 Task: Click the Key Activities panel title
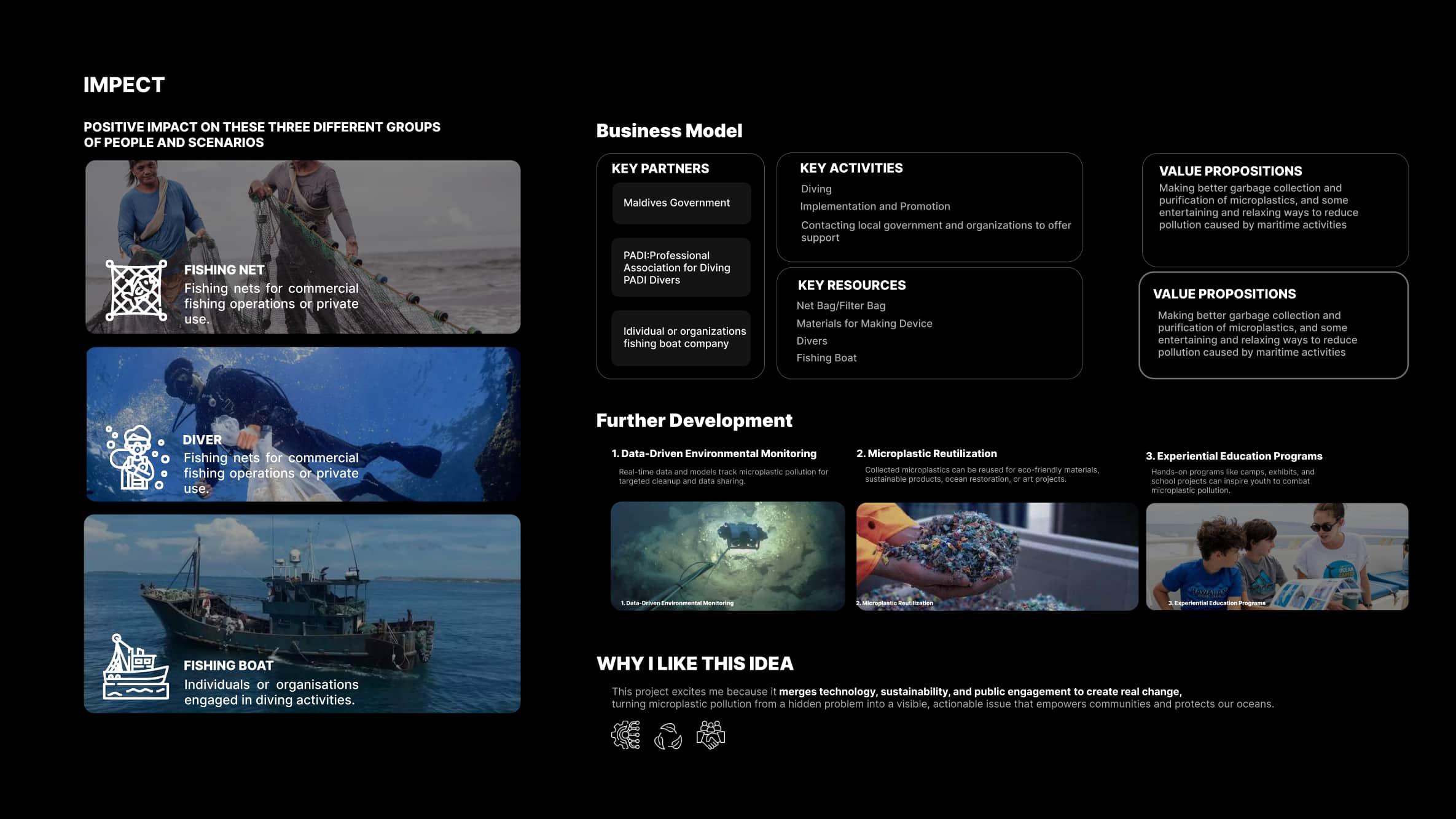tap(851, 168)
